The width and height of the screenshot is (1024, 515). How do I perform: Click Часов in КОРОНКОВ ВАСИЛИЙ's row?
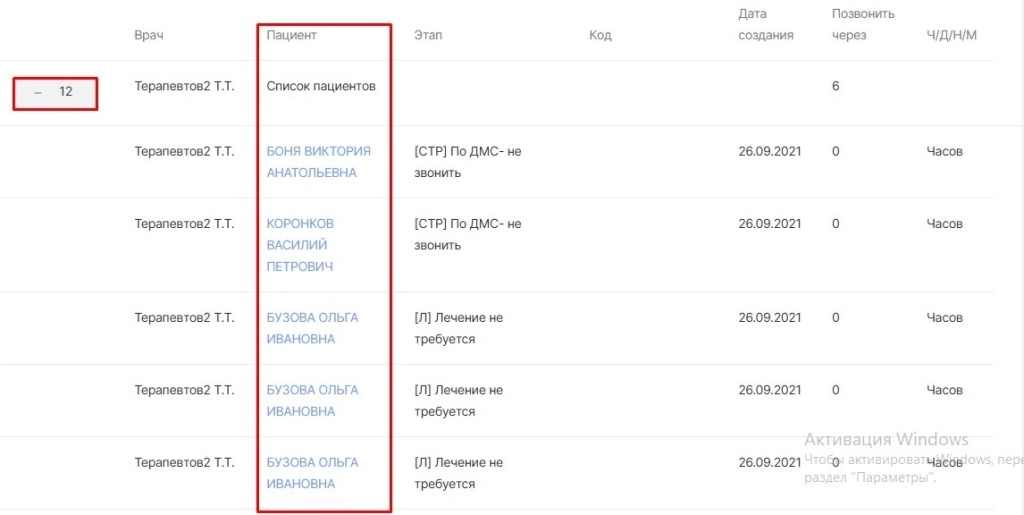944,224
